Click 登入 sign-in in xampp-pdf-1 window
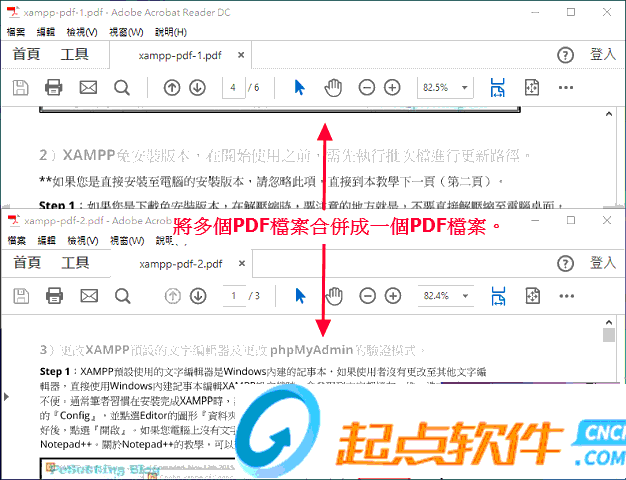The height and width of the screenshot is (480, 626). tap(603, 54)
